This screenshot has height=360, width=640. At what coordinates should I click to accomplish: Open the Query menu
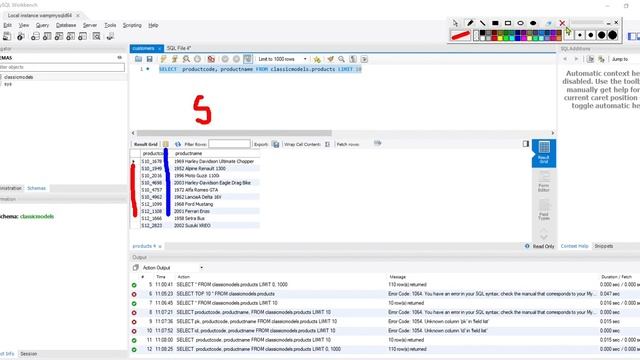(x=42, y=25)
